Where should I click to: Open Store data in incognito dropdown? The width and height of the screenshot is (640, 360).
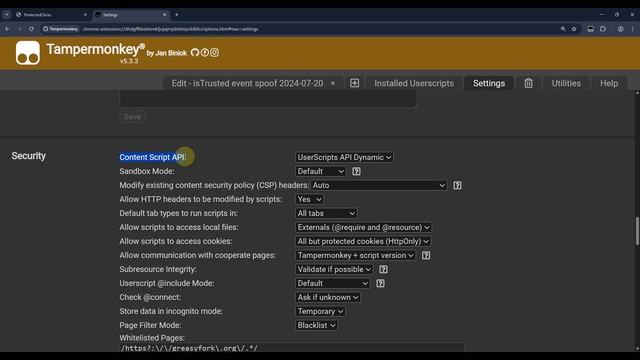[320, 311]
